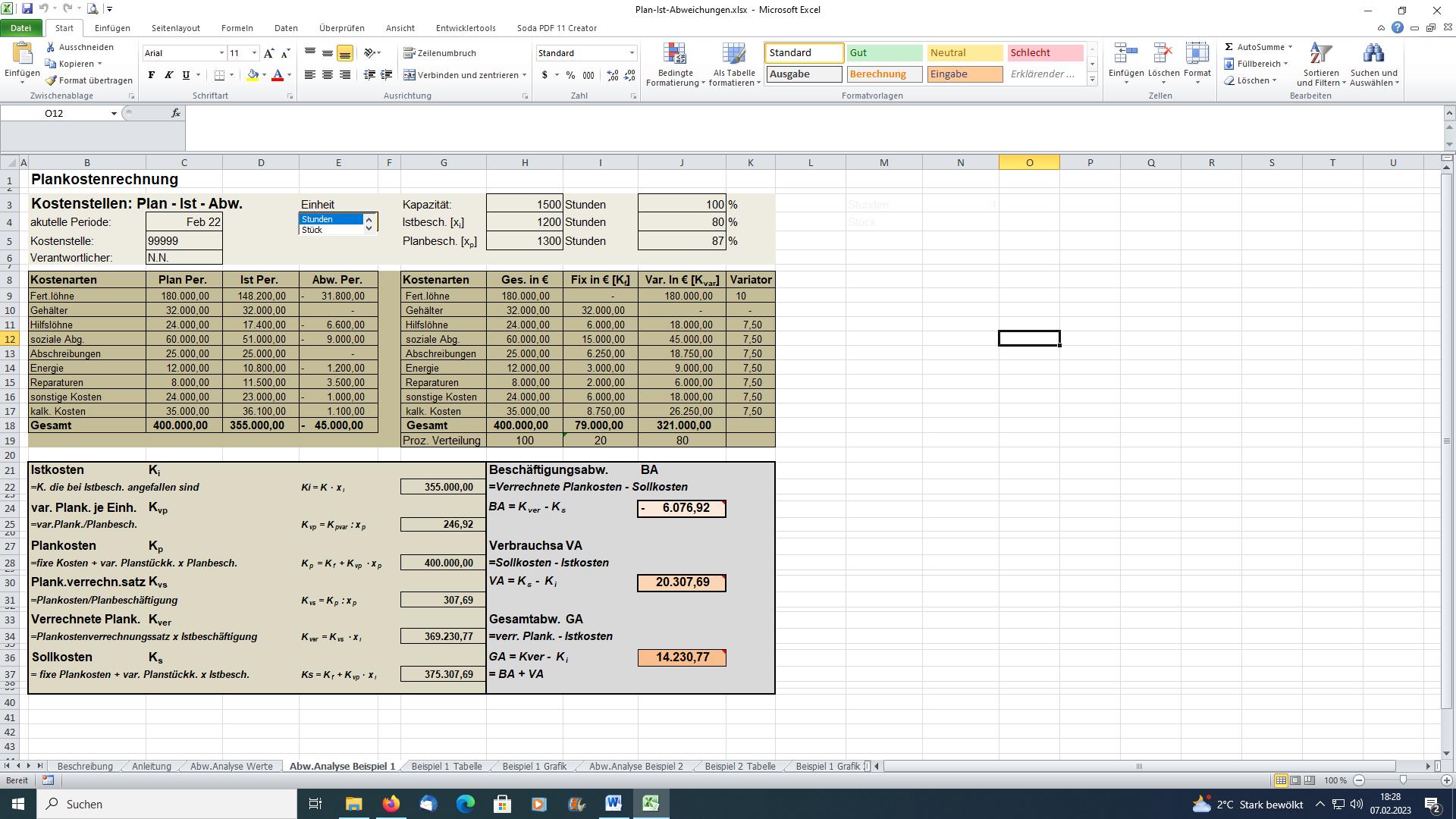This screenshot has width=1456, height=819.
Task: Open the Formeln ribbon tab
Action: [x=237, y=28]
